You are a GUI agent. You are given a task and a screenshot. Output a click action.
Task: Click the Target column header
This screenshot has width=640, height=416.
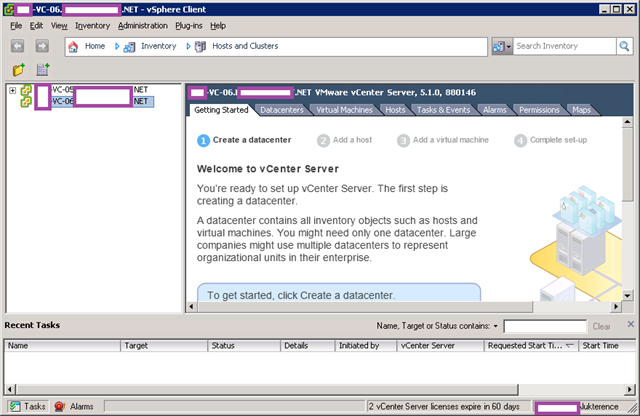164,346
